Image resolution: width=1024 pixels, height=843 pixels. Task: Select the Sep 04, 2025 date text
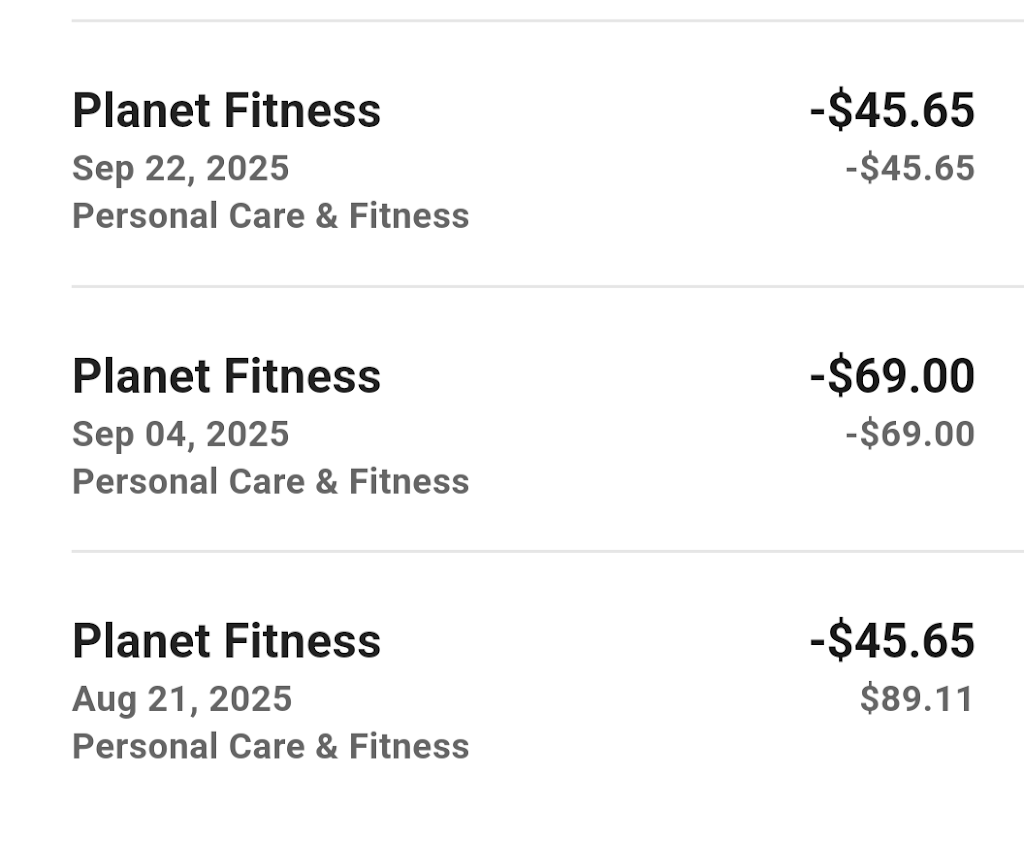tap(180, 434)
